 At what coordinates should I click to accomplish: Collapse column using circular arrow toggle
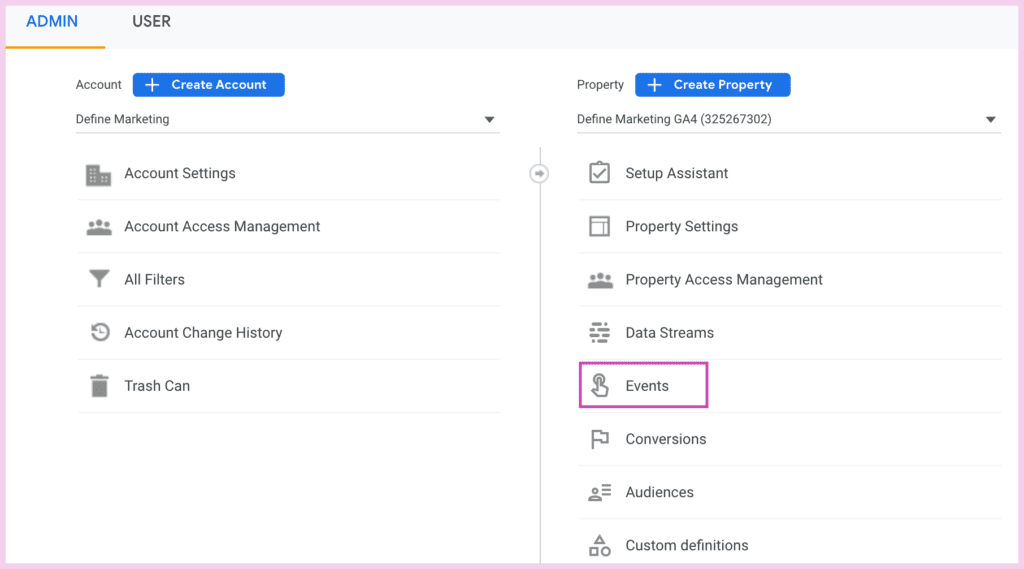click(539, 174)
